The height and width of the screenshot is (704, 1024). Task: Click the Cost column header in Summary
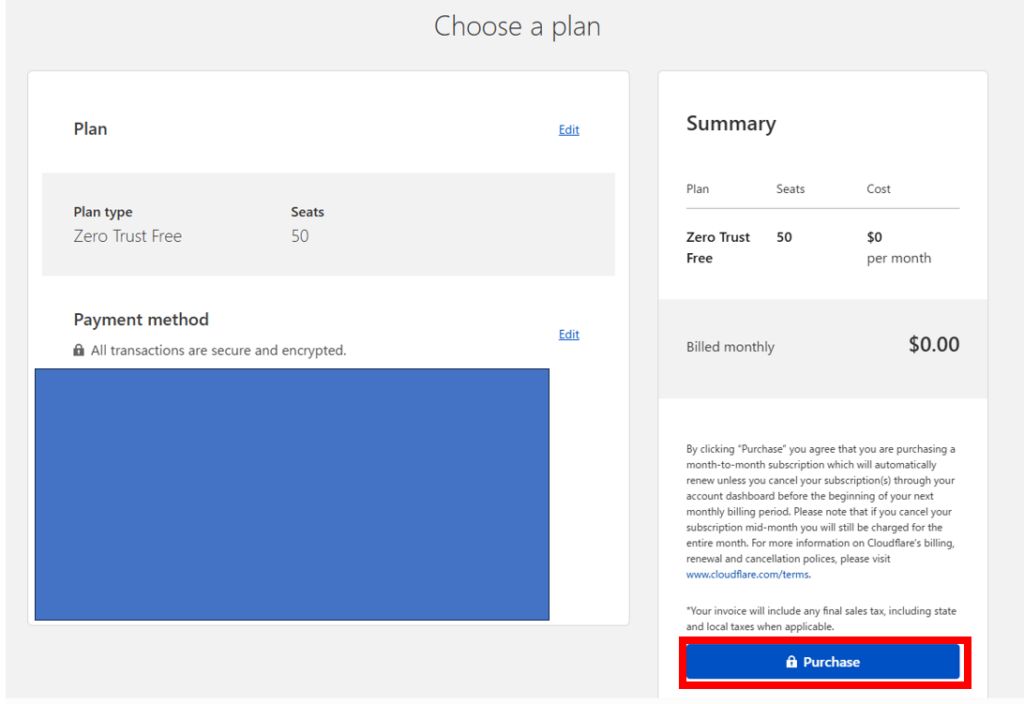coord(878,189)
